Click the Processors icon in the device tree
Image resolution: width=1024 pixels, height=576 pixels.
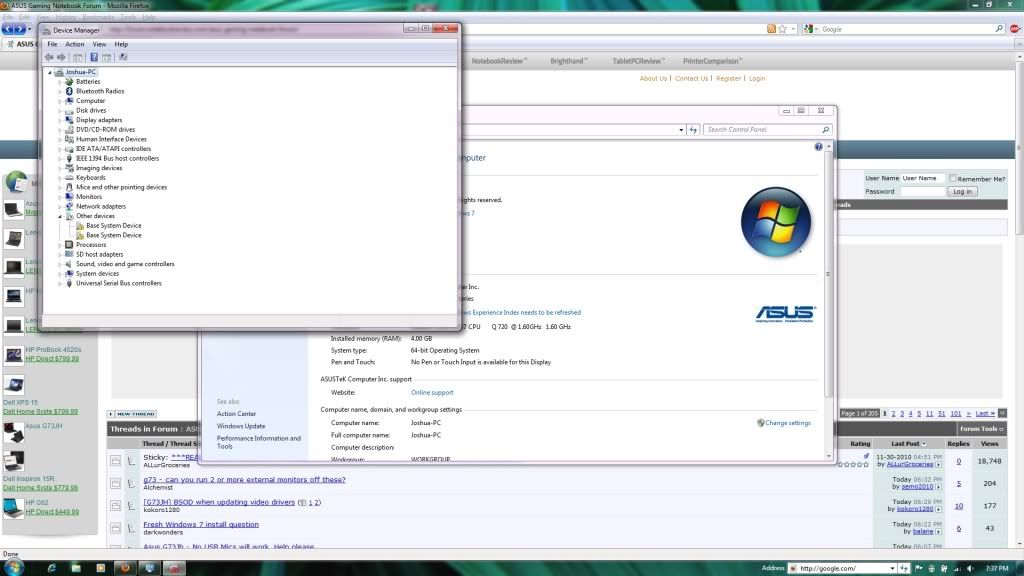(x=69, y=245)
